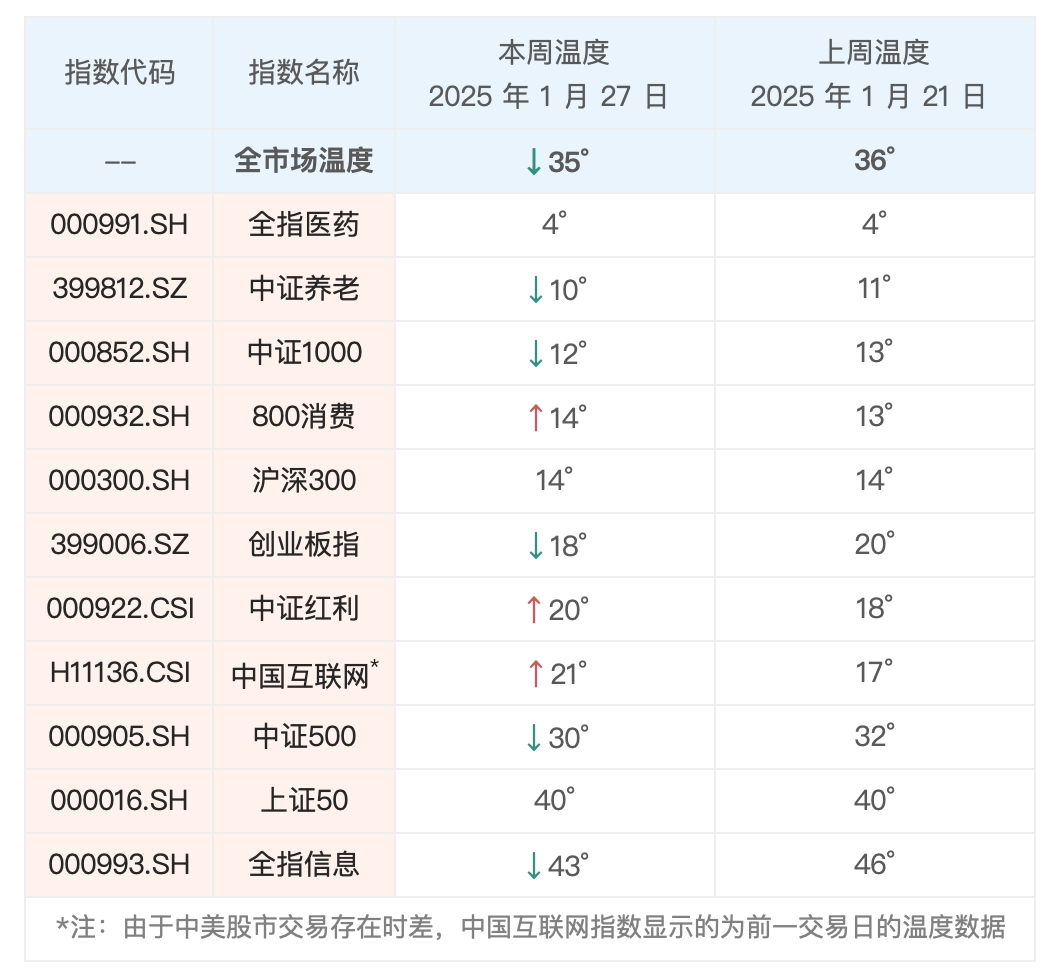The height and width of the screenshot is (980, 1056).
Task: Select the 上证50 index name
Action: click(304, 800)
